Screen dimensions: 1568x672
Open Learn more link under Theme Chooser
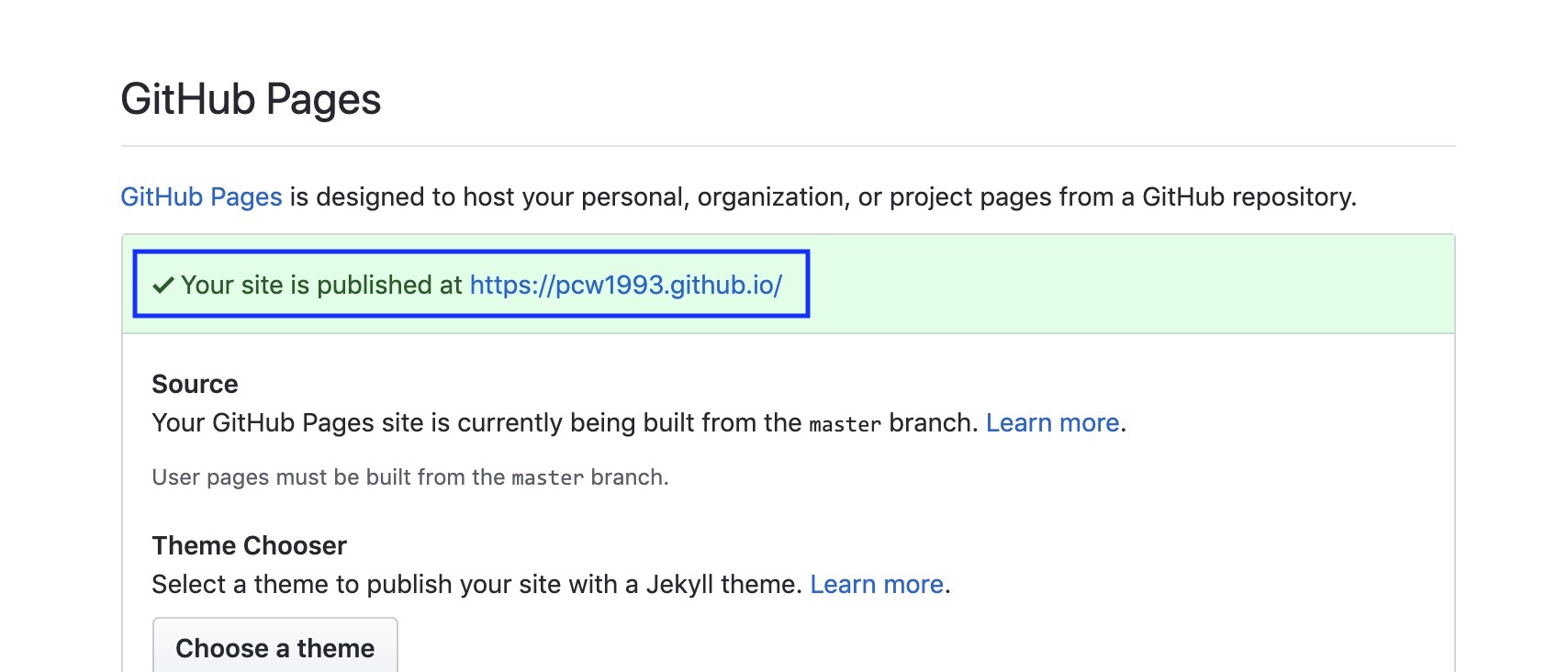tap(877, 585)
